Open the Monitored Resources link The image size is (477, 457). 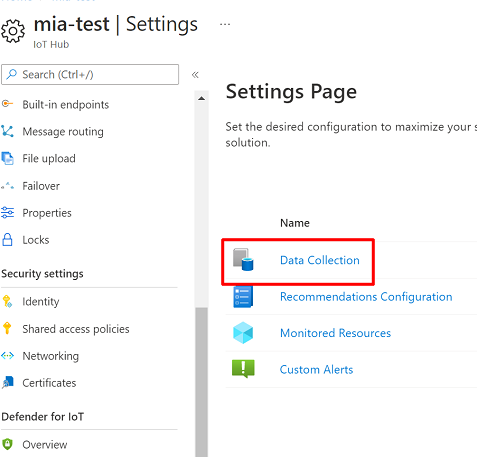335,333
